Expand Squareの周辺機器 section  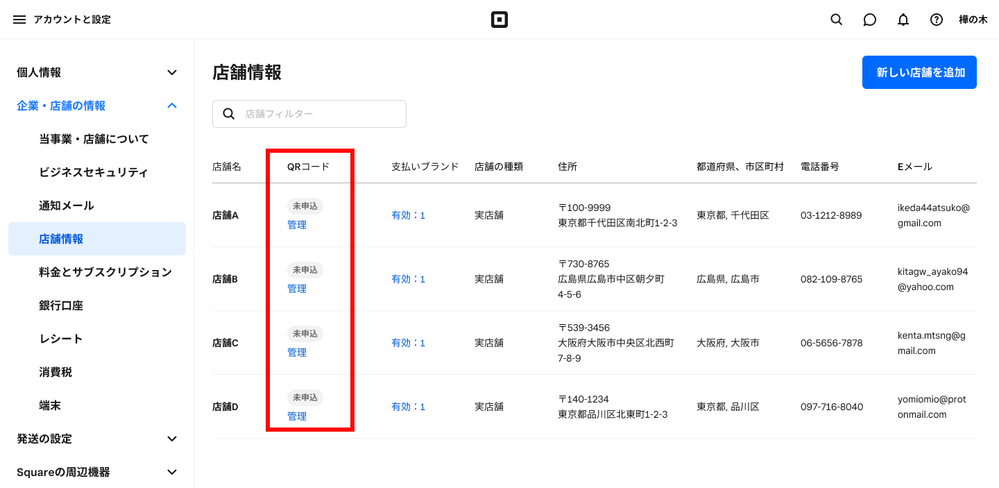click(97, 472)
